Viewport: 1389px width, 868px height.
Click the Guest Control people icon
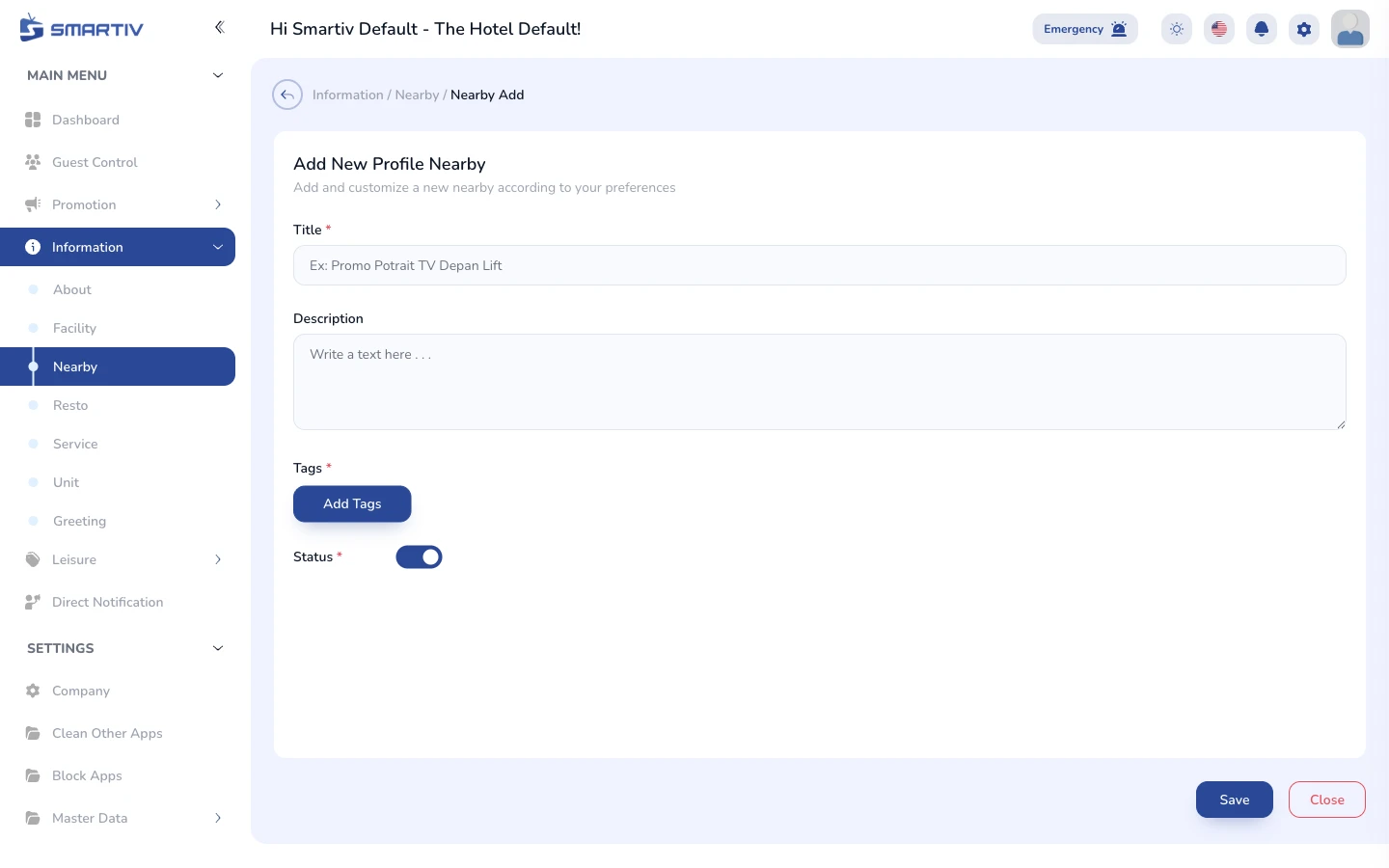point(33,162)
